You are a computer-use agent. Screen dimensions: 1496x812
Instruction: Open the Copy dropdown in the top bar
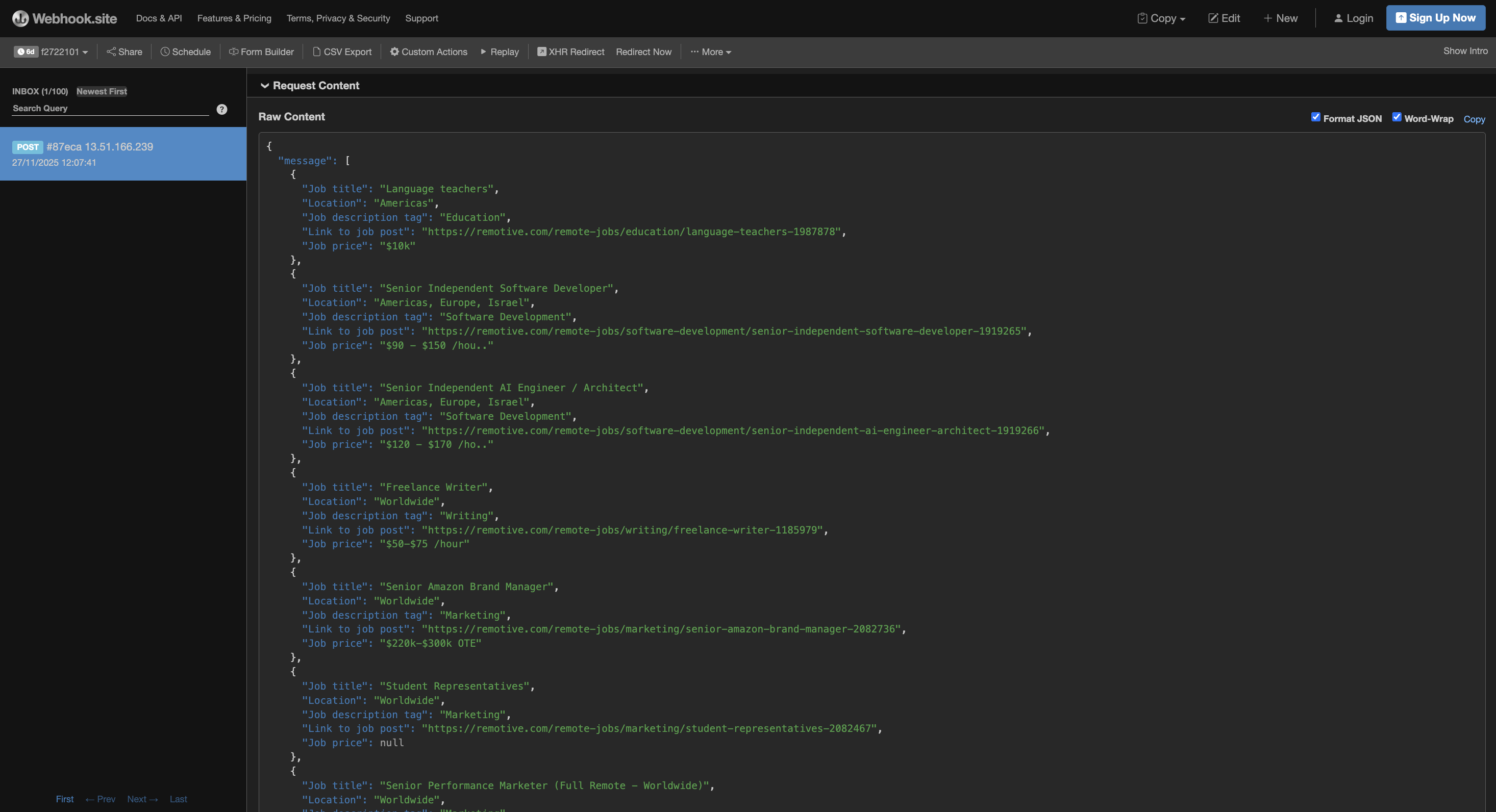[1160, 18]
